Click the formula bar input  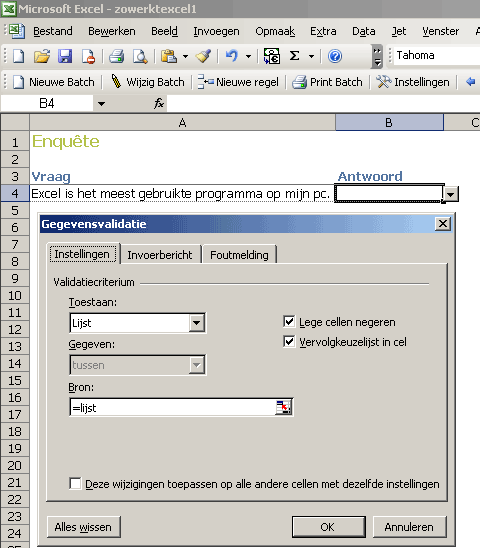(323, 104)
